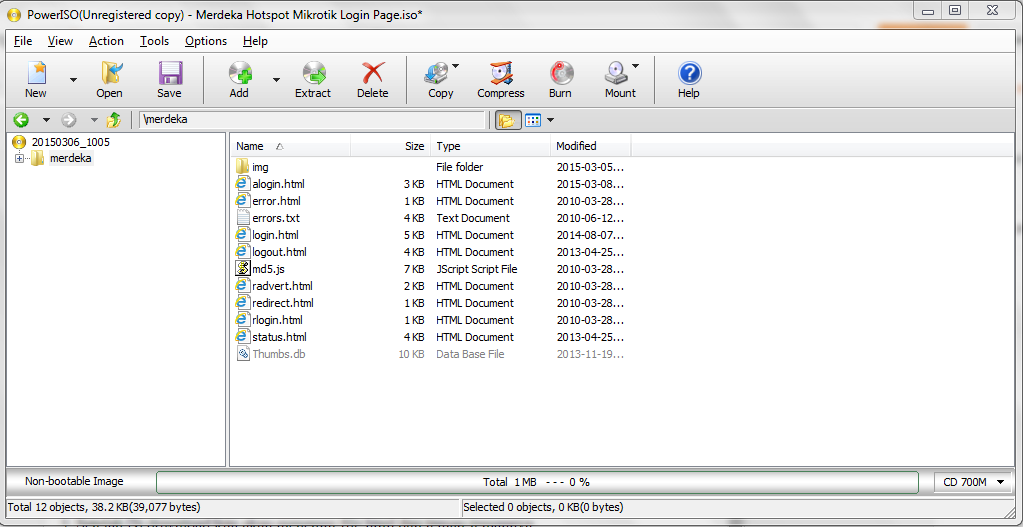
Task: Sort by the Size column header
Action: pos(391,146)
